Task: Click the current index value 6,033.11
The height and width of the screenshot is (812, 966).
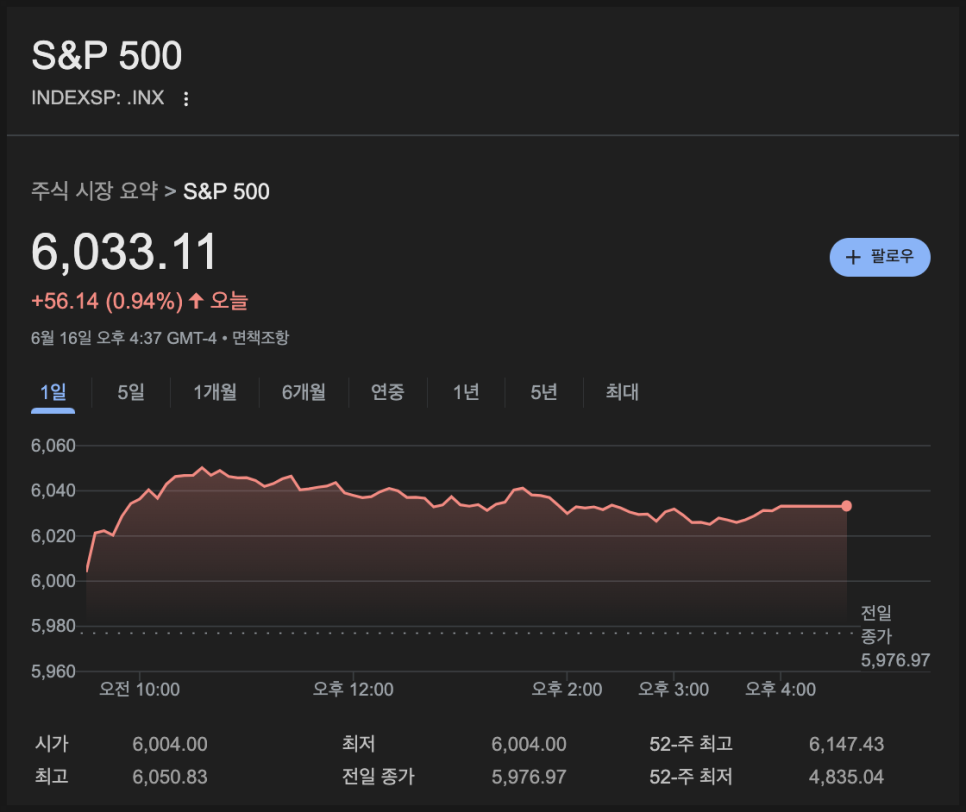Action: click(x=124, y=252)
